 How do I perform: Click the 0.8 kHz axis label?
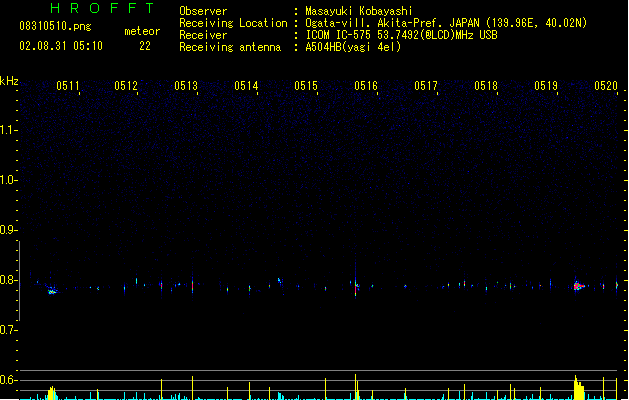(8, 280)
